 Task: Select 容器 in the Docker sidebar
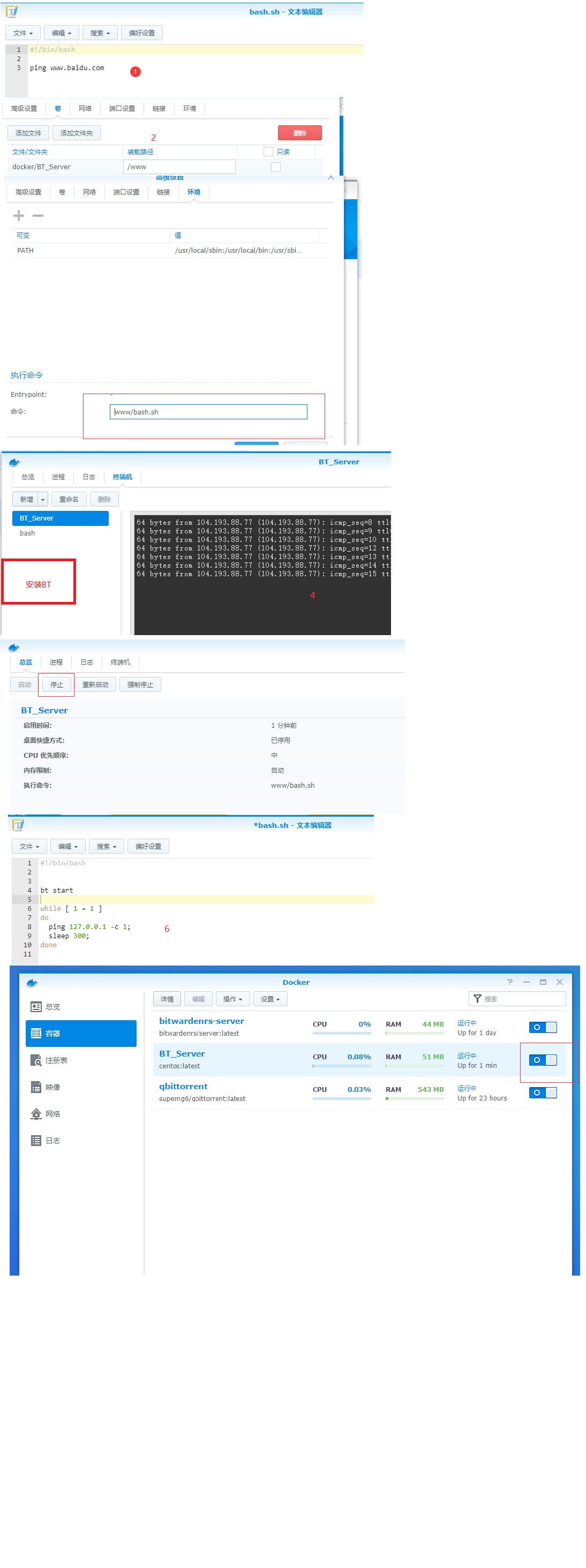tap(81, 1034)
